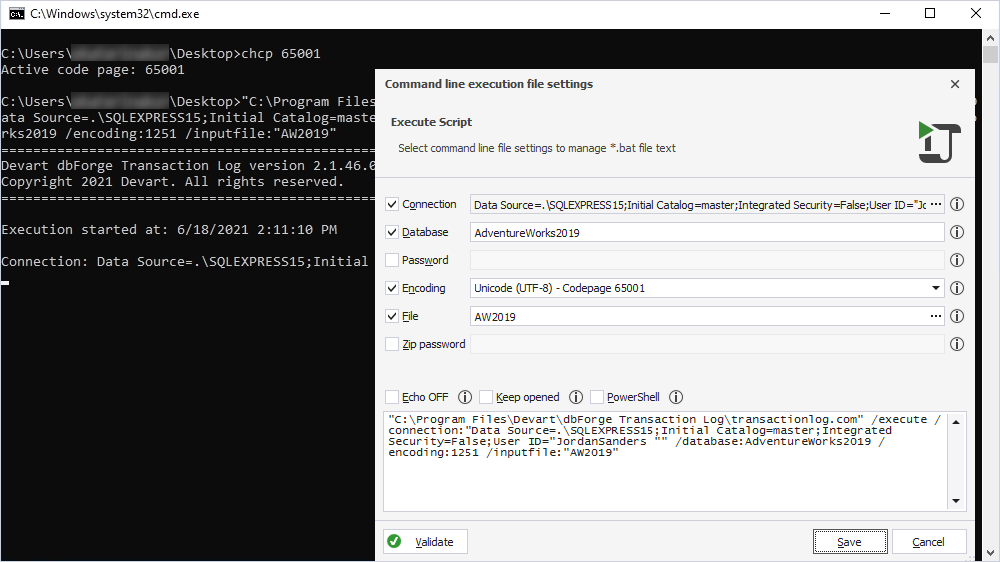Enable the Zip password checkbox

point(392,344)
